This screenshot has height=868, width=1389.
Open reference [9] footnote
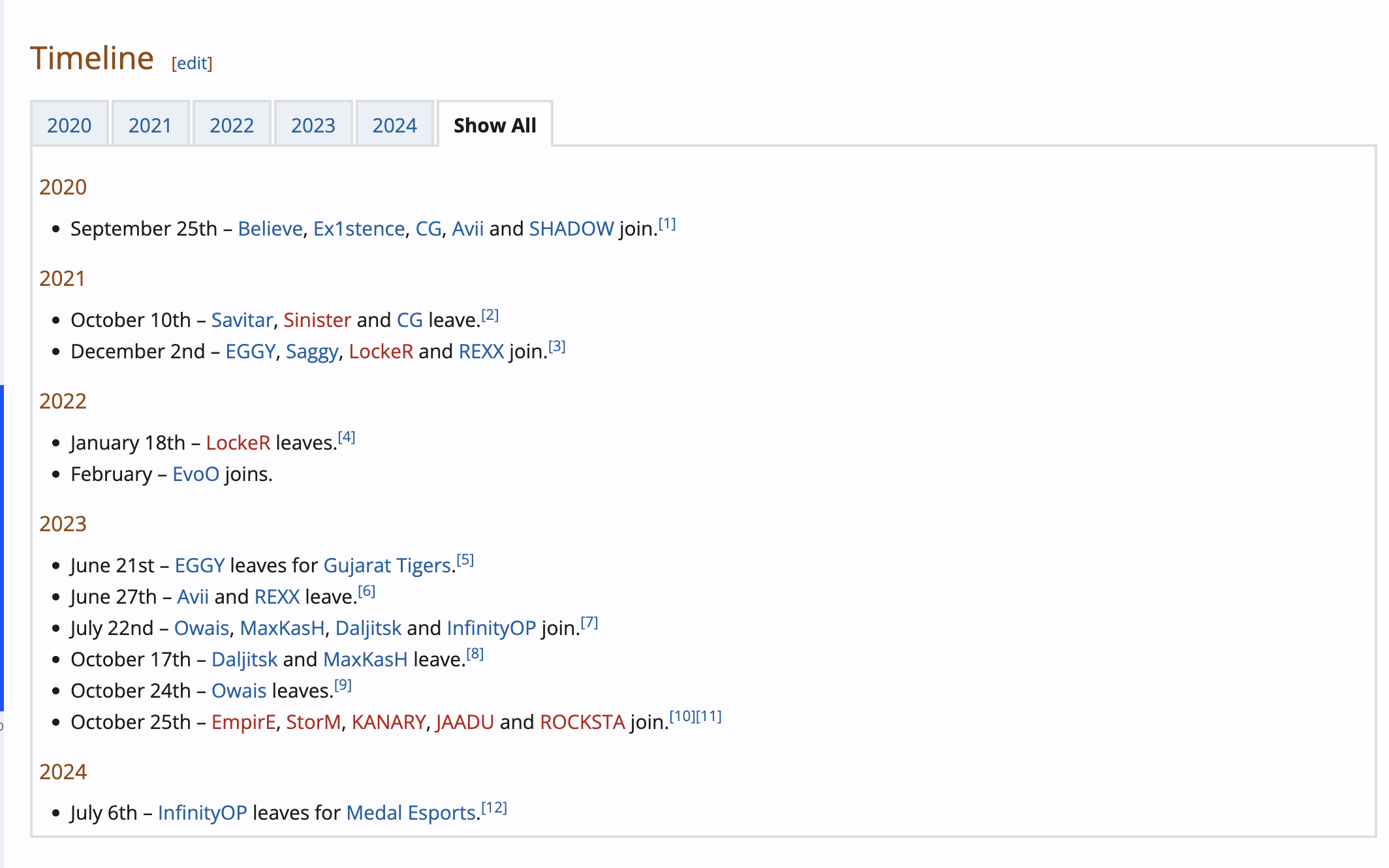pos(343,686)
